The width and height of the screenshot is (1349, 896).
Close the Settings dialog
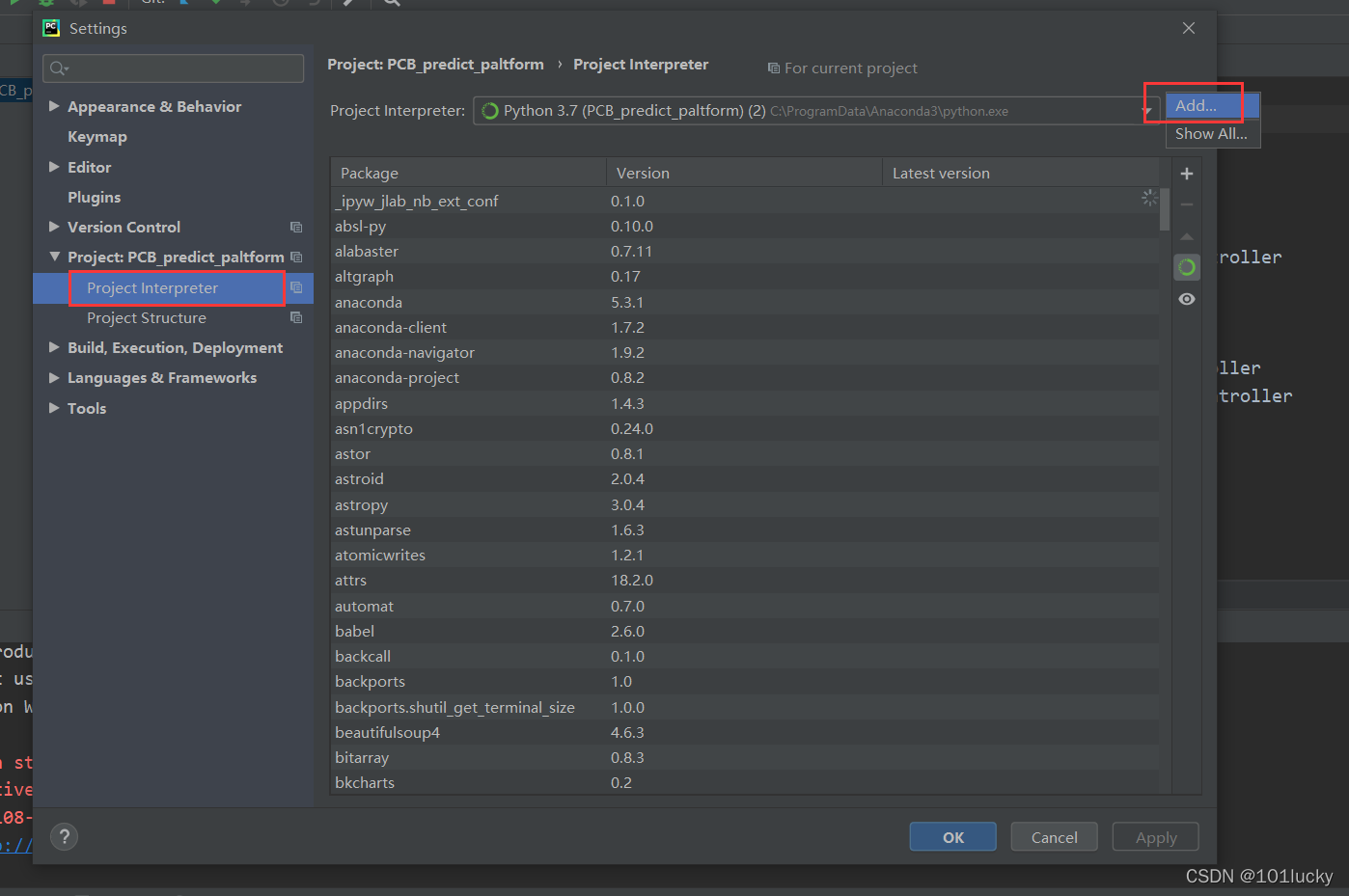[x=1189, y=28]
